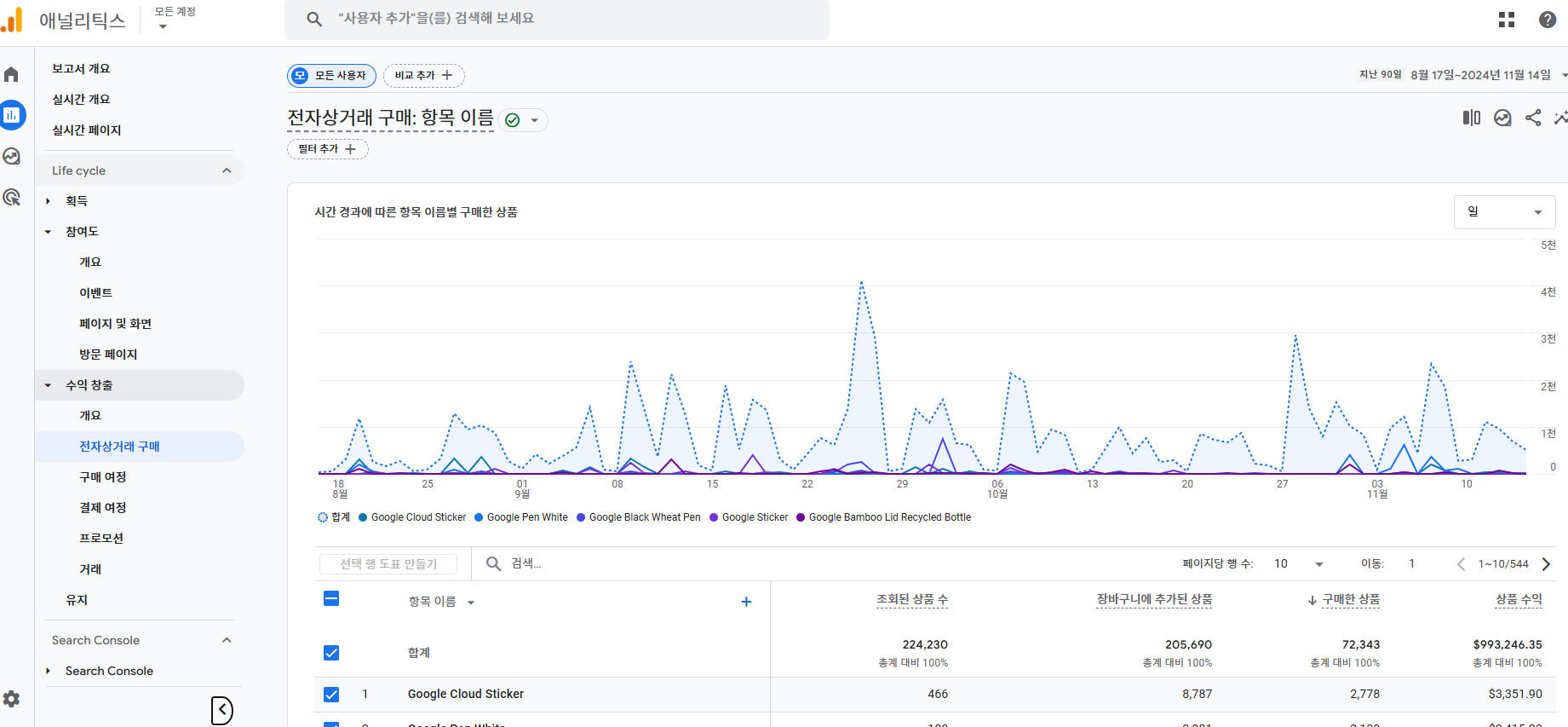Open the date range picker
This screenshot has height=727, width=1568.
(x=1463, y=75)
